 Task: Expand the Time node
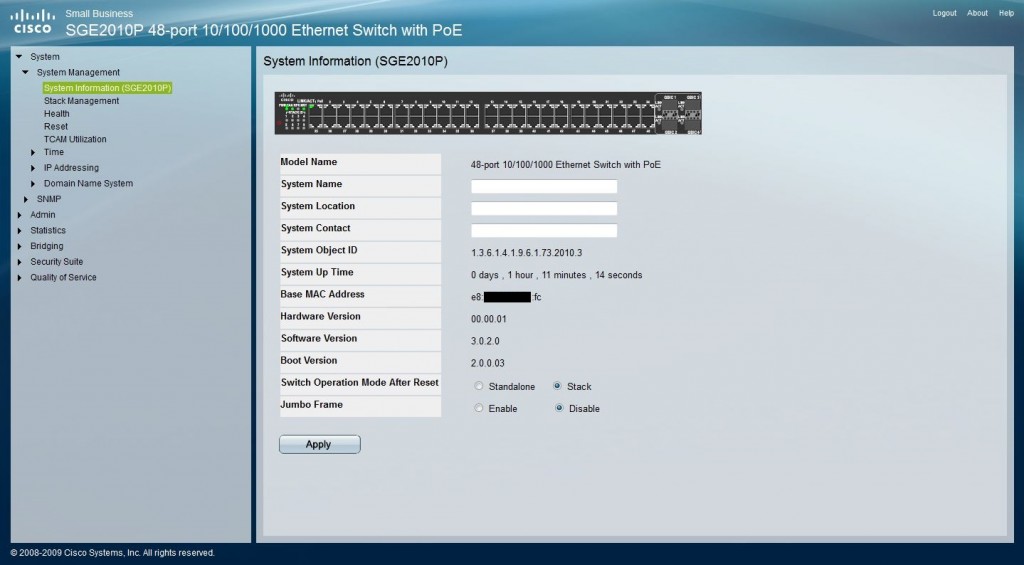(33, 152)
